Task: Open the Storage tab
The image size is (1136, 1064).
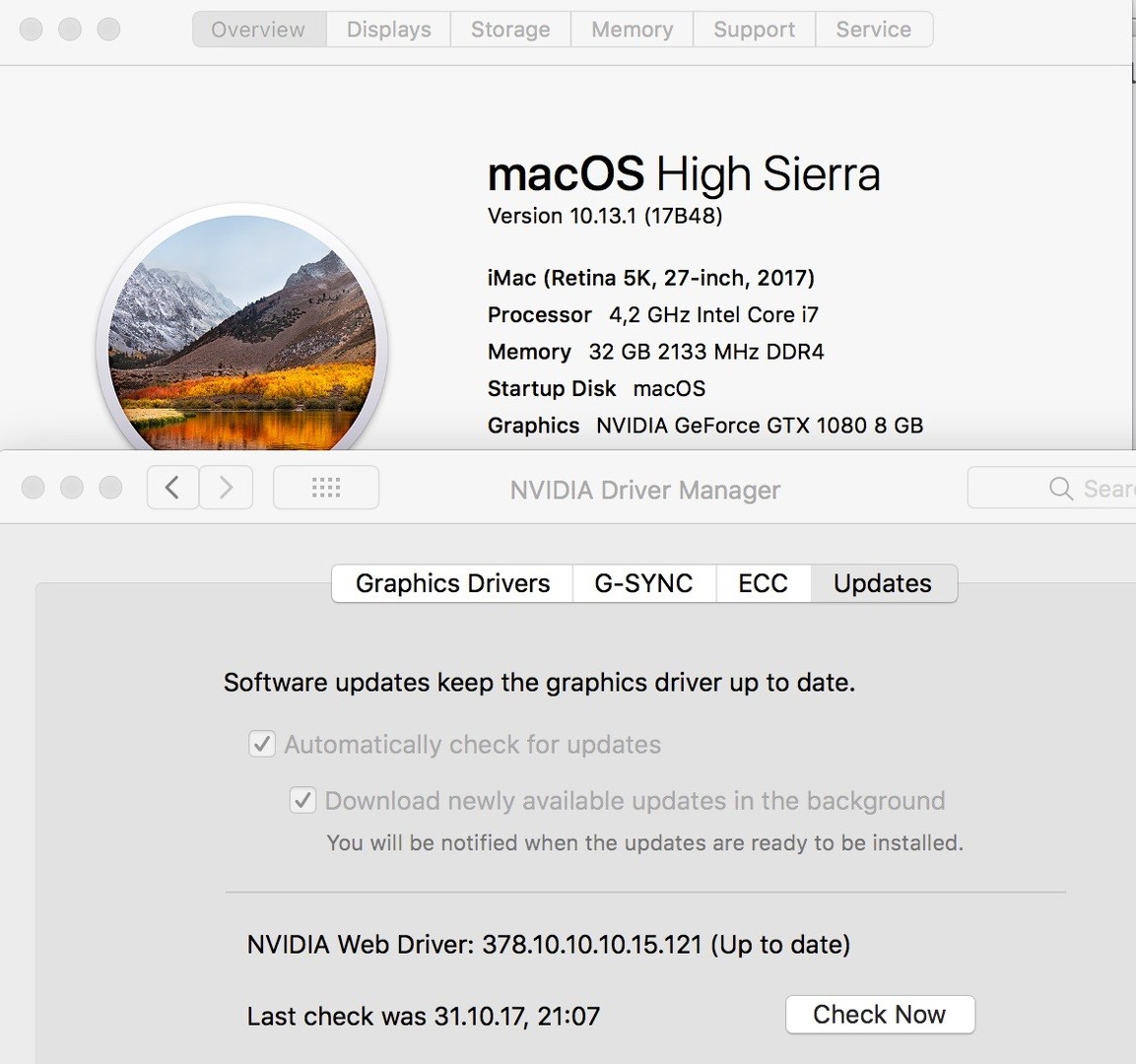Action: pos(510,30)
